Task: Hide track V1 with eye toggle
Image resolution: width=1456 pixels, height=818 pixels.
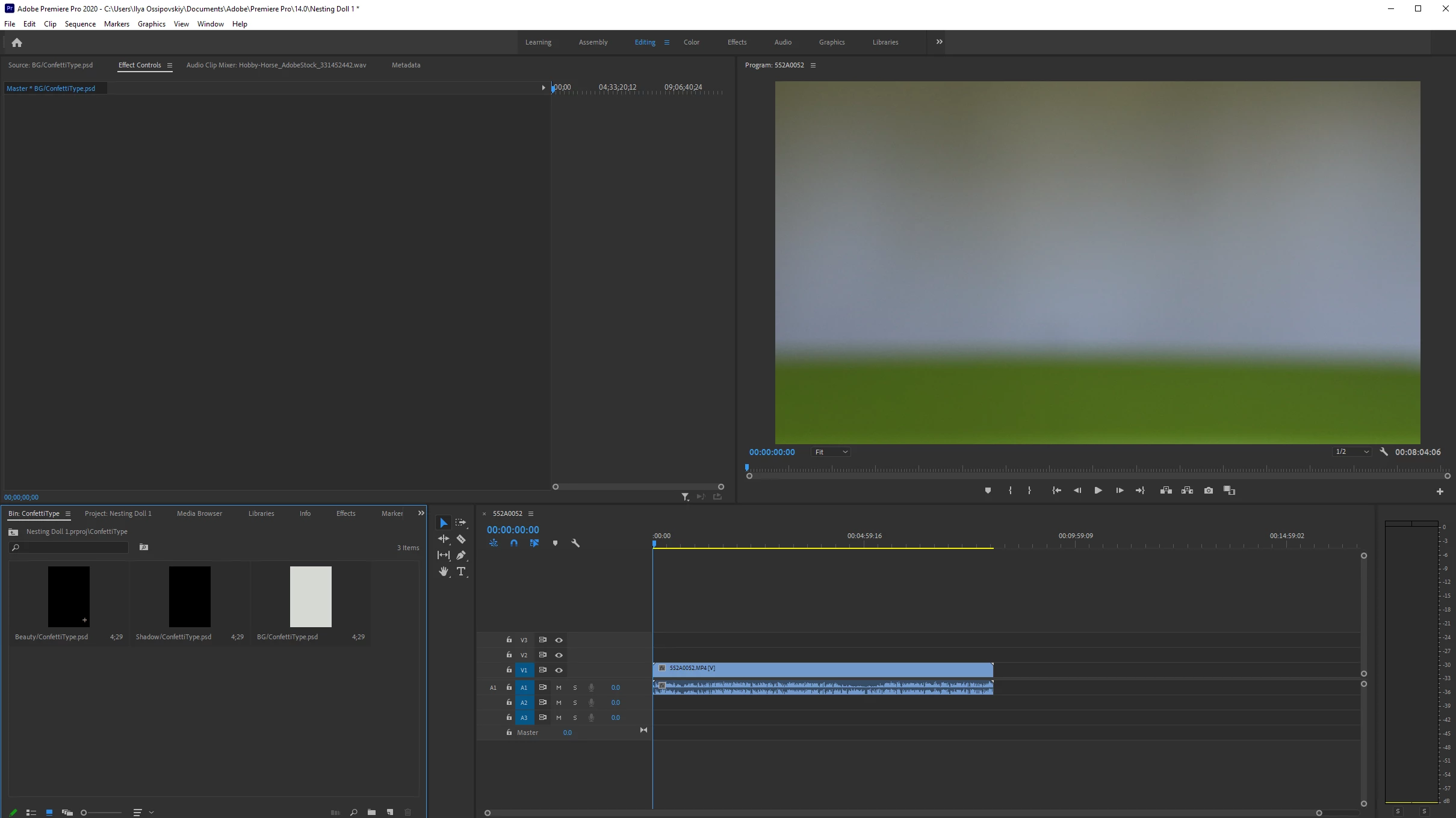Action: click(559, 670)
